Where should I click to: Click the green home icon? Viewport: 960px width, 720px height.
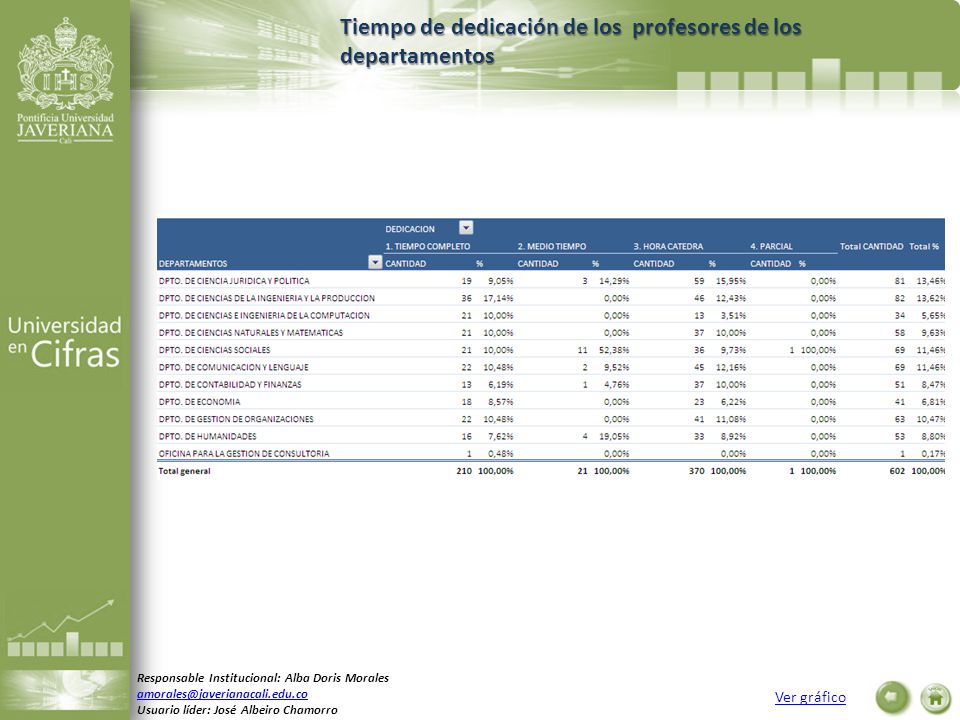tap(936, 697)
